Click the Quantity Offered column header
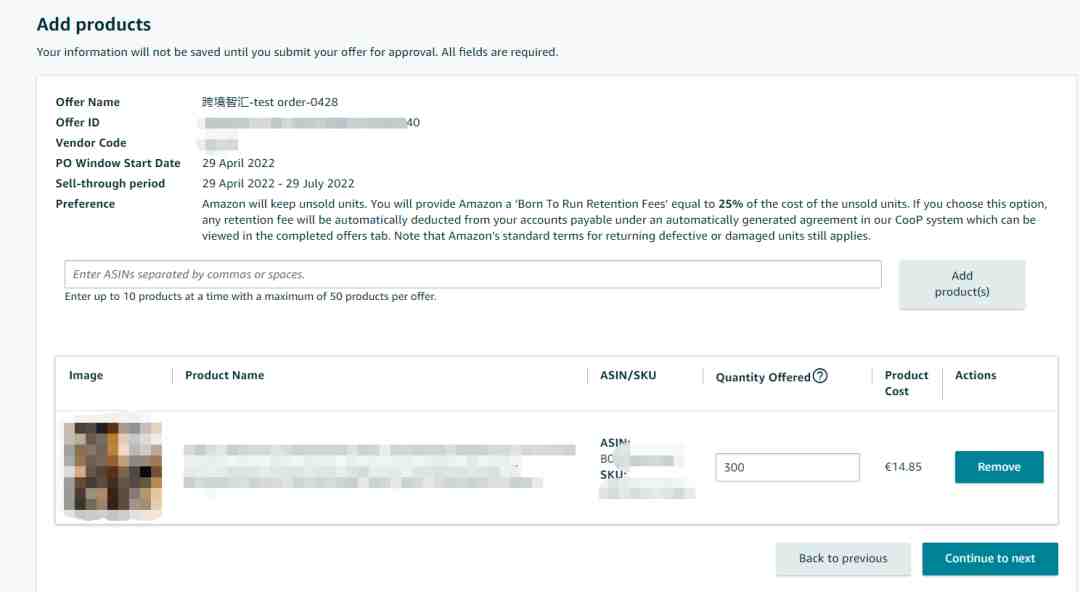The width and height of the screenshot is (1080, 592). point(762,378)
